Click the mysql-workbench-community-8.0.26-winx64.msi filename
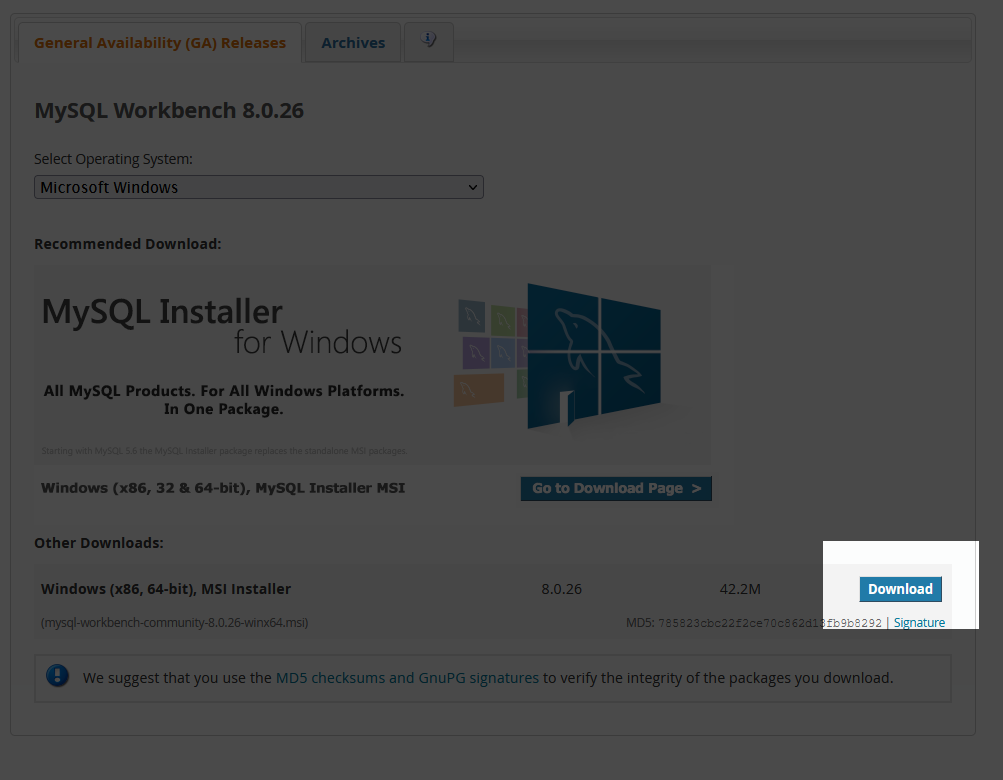1003x780 pixels. (173, 622)
